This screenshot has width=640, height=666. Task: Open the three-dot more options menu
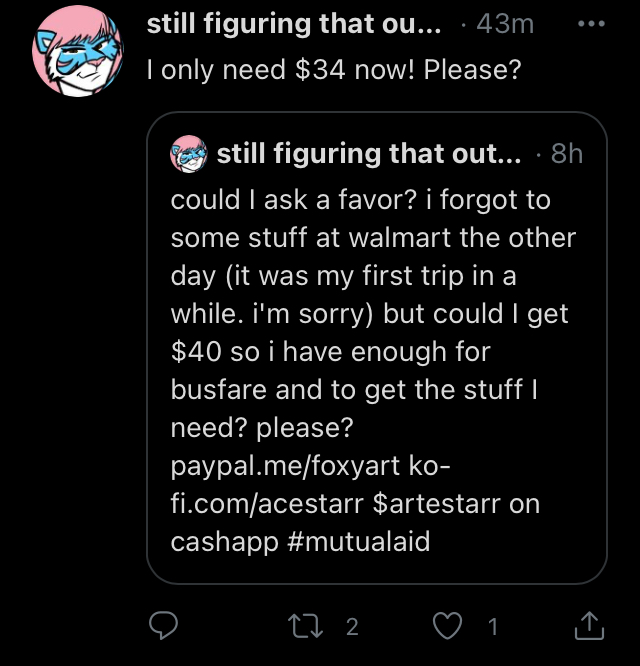(x=591, y=23)
